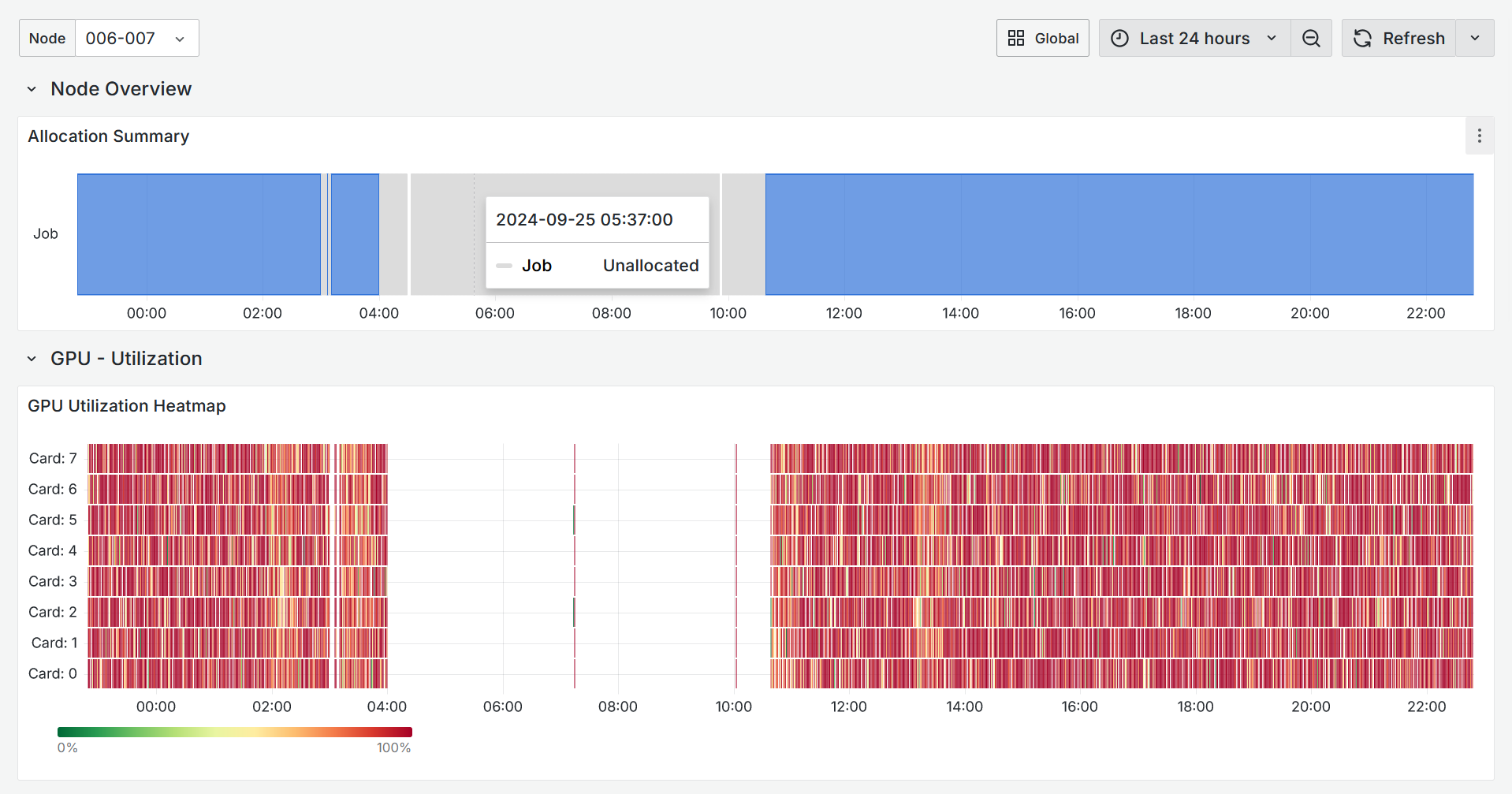Click the tooltip timestamp 2024-09-25 05:37:00

584,219
